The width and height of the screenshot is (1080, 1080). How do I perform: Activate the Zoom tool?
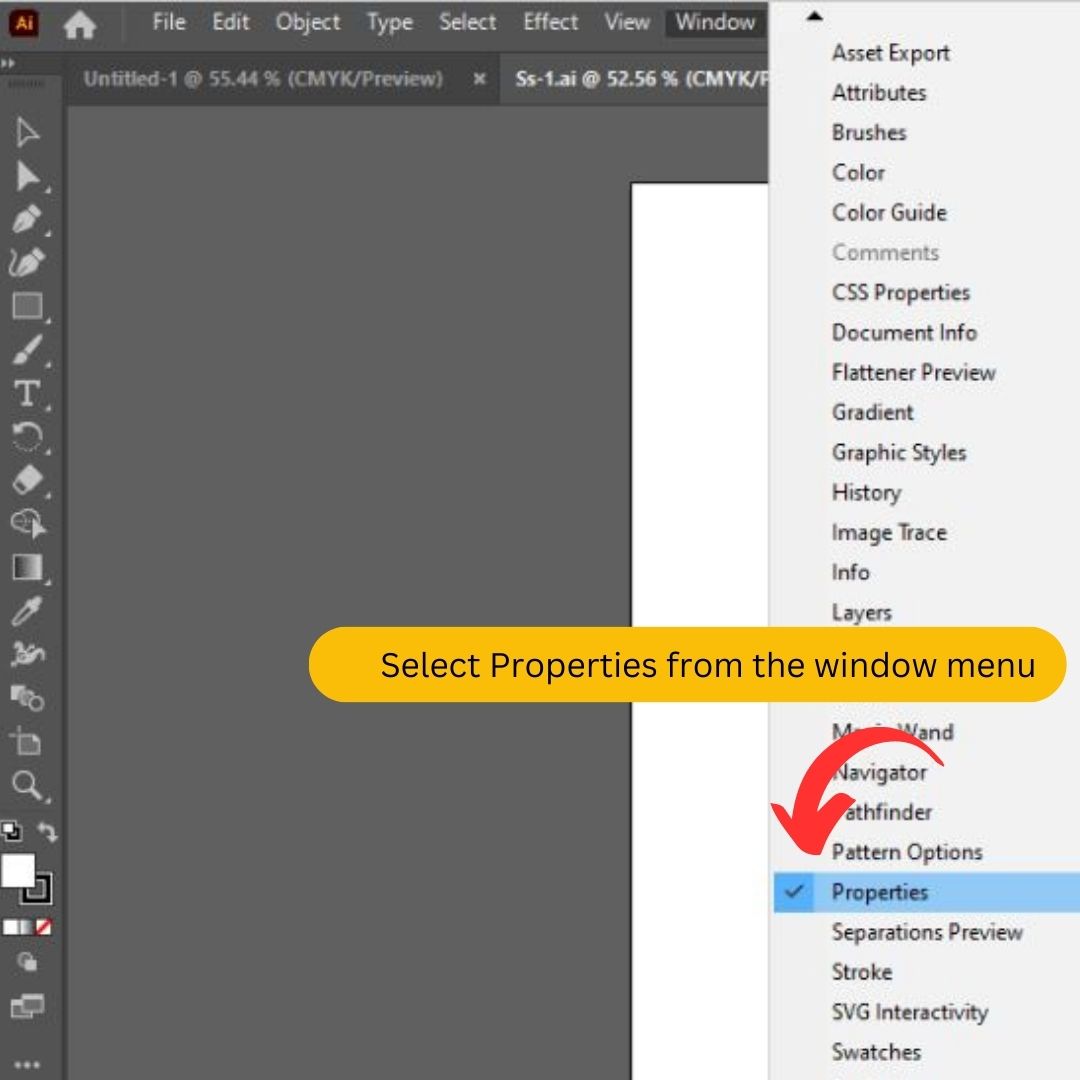tap(27, 786)
